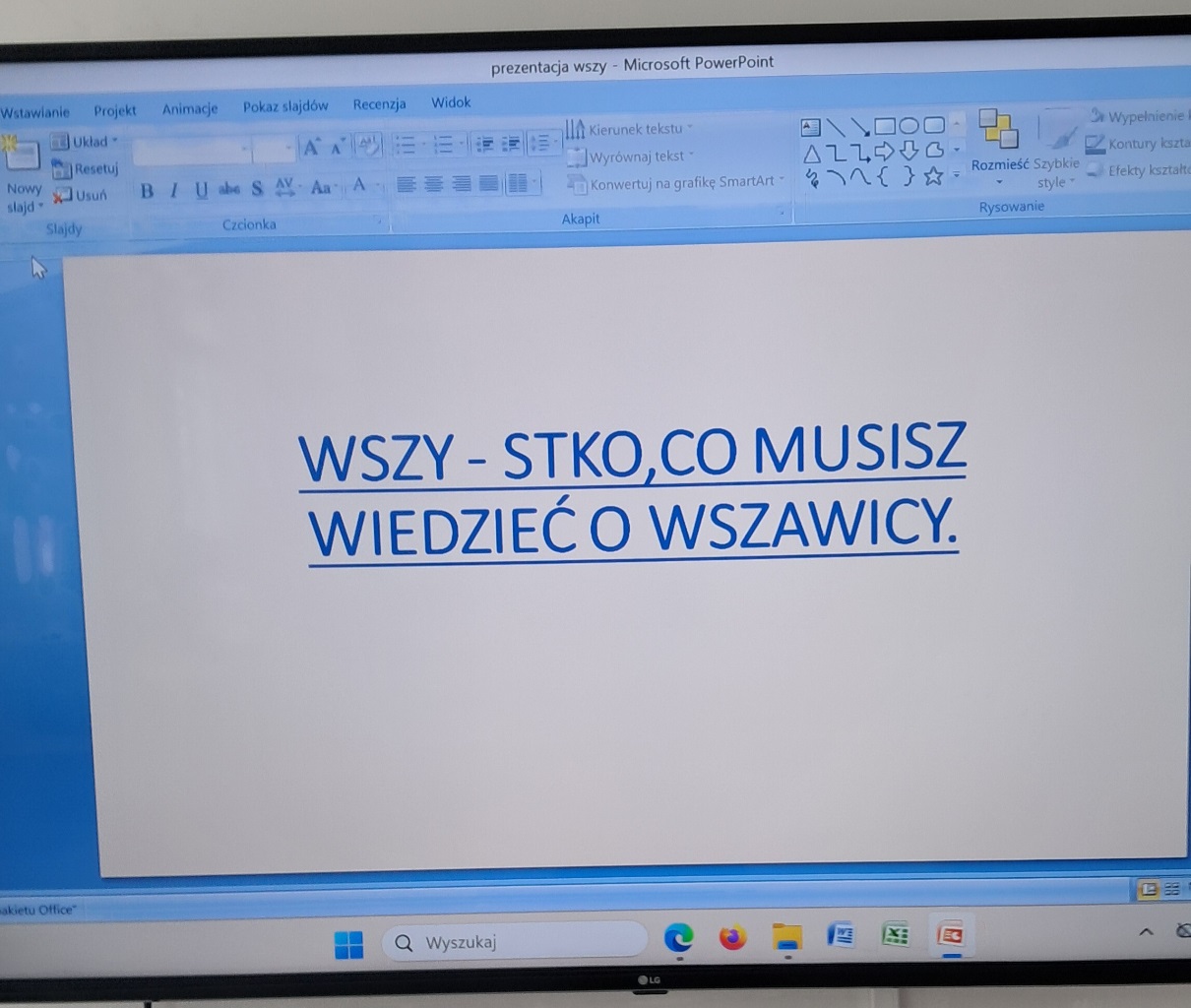Open Firefox from the taskbar
The image size is (1191, 1008).
(732, 937)
